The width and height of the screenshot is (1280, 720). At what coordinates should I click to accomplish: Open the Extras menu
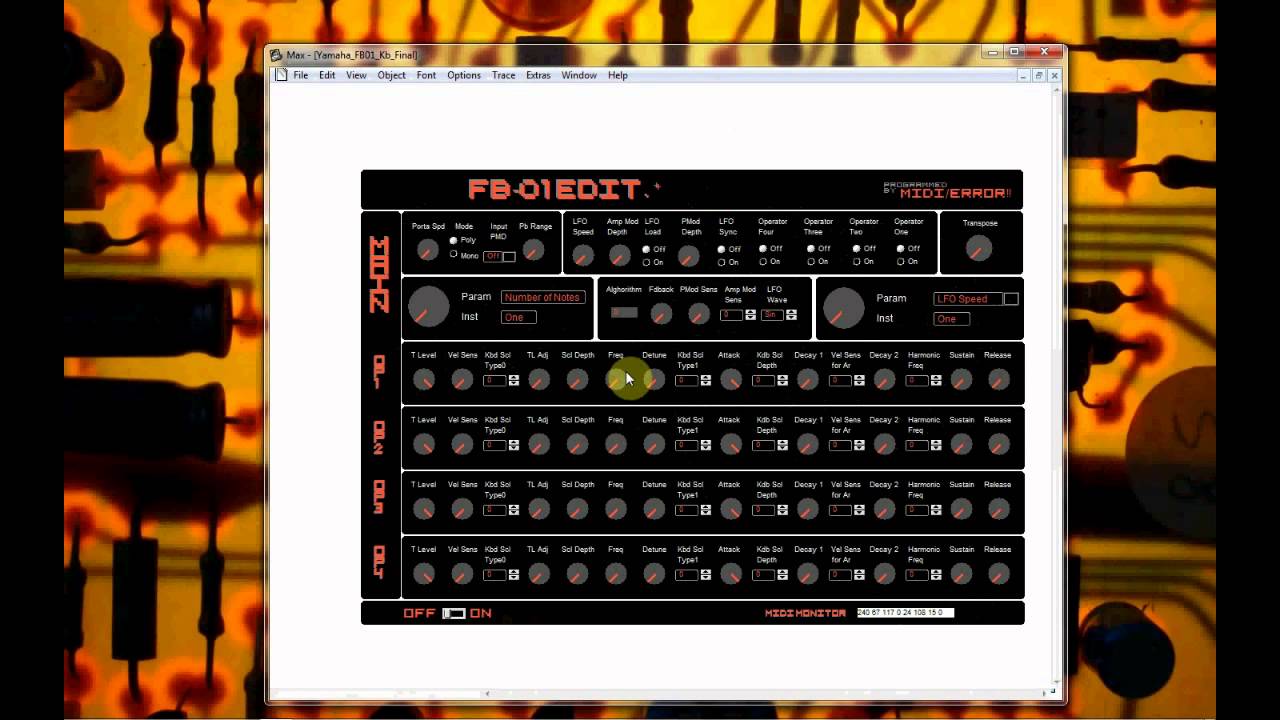538,75
